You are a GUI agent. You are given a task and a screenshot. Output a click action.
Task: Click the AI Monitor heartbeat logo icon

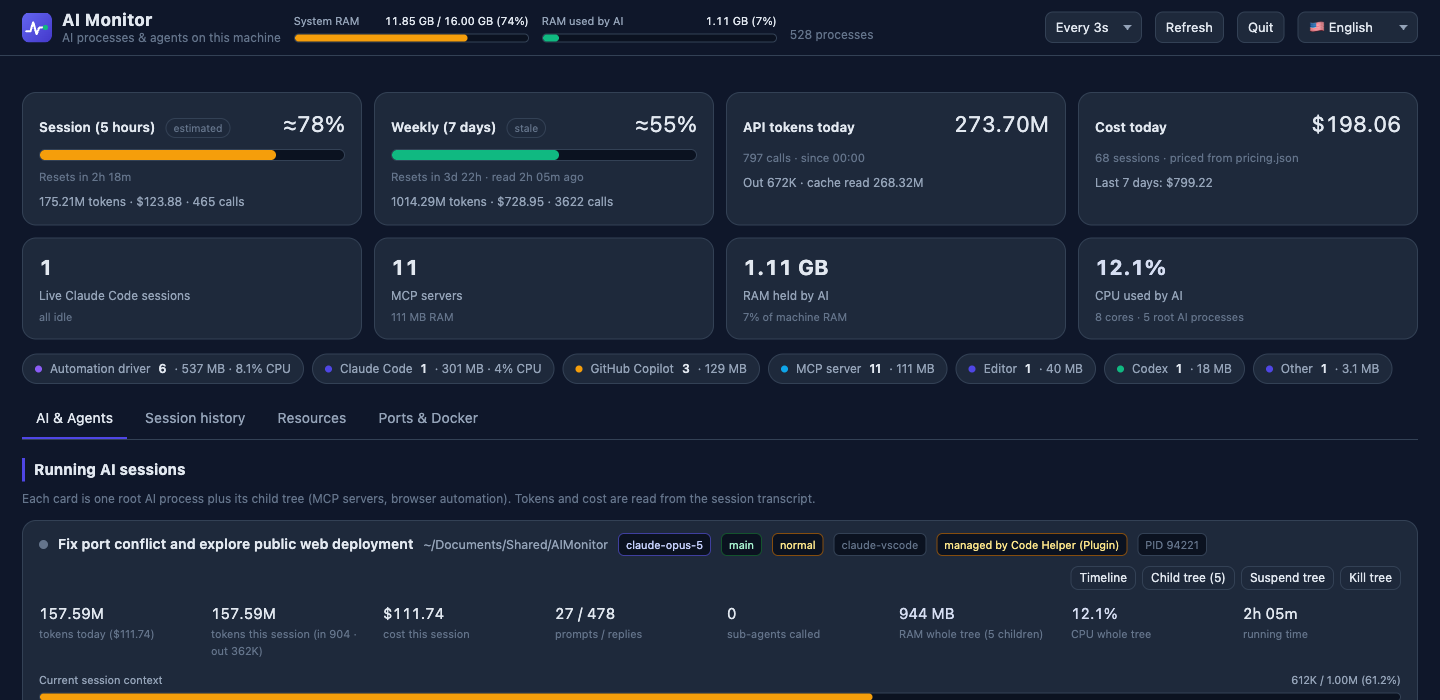(x=36, y=28)
